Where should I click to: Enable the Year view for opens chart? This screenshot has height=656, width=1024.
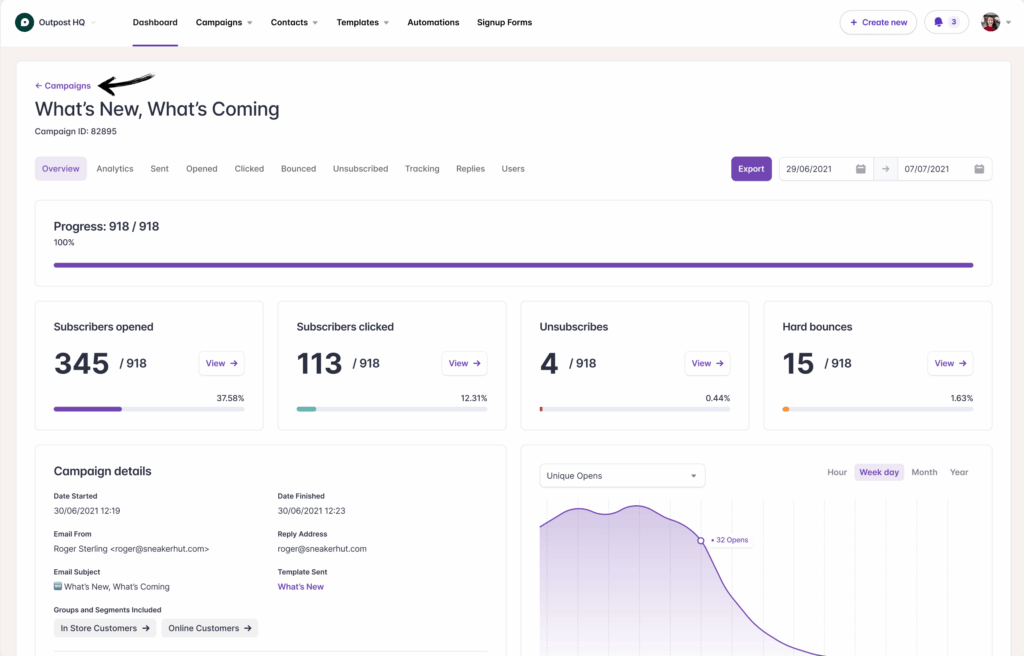click(958, 471)
